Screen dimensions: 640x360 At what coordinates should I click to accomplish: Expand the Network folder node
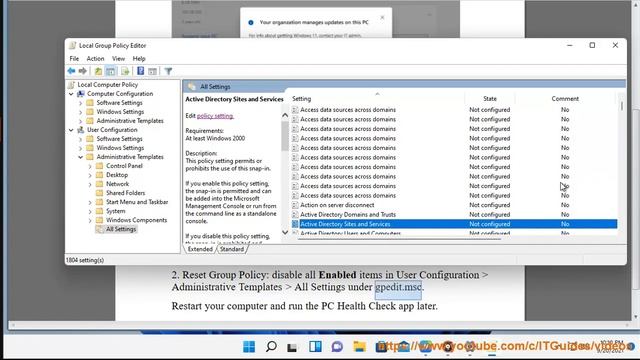pyautogui.click(x=90, y=184)
